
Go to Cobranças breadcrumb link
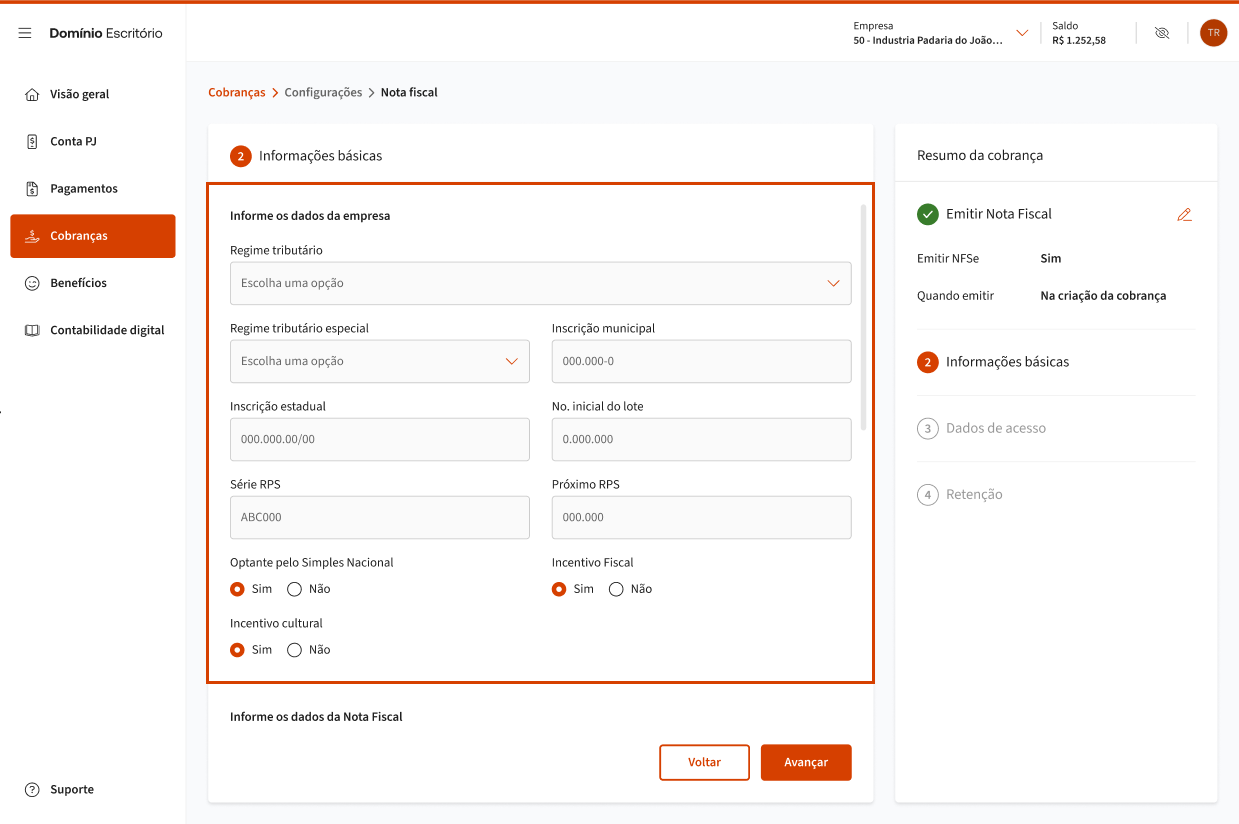pyautogui.click(x=237, y=92)
